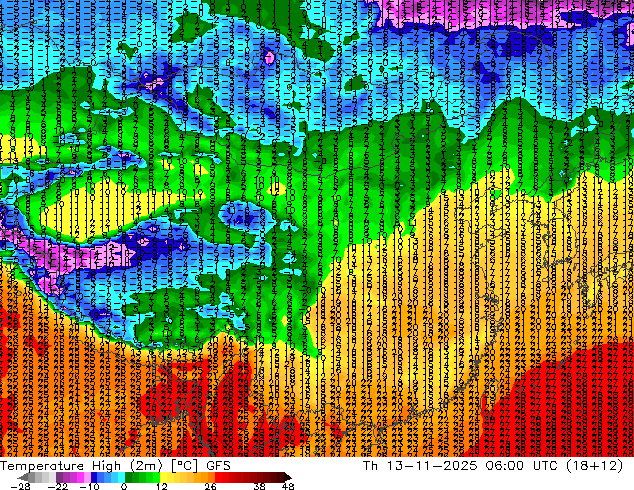Click the dark maroon right legend arrow

(287, 477)
